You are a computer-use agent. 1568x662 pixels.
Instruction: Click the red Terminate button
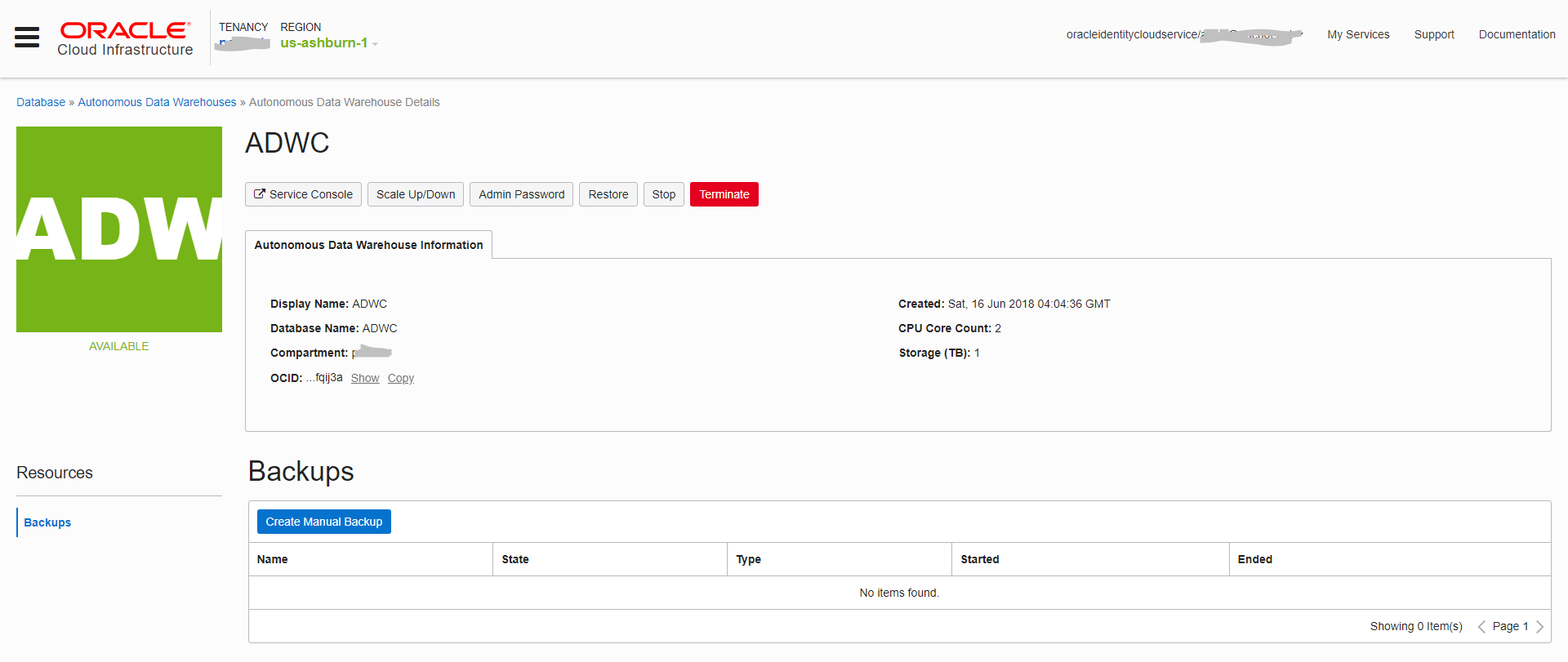tap(724, 194)
